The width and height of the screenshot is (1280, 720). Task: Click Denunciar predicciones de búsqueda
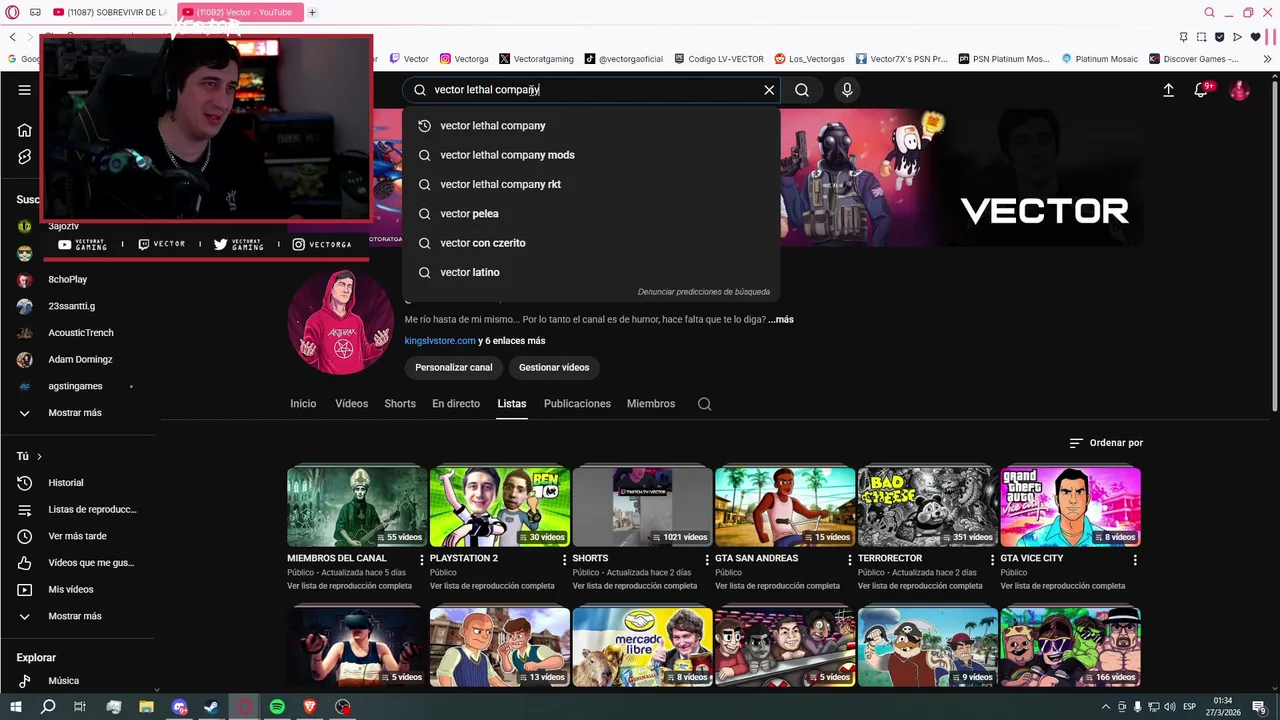[704, 292]
